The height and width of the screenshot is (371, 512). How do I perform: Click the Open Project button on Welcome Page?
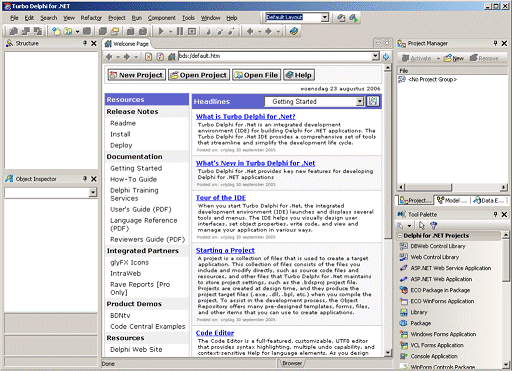199,75
